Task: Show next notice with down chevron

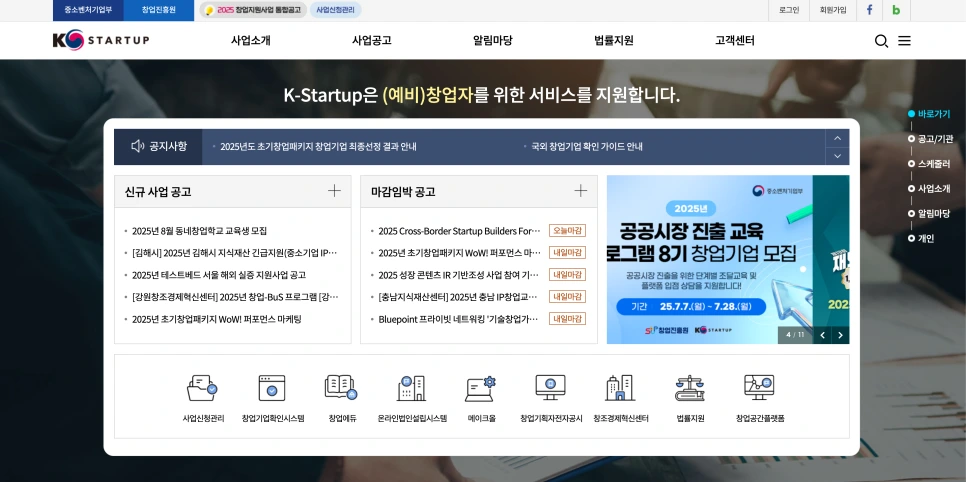Action: [837, 156]
